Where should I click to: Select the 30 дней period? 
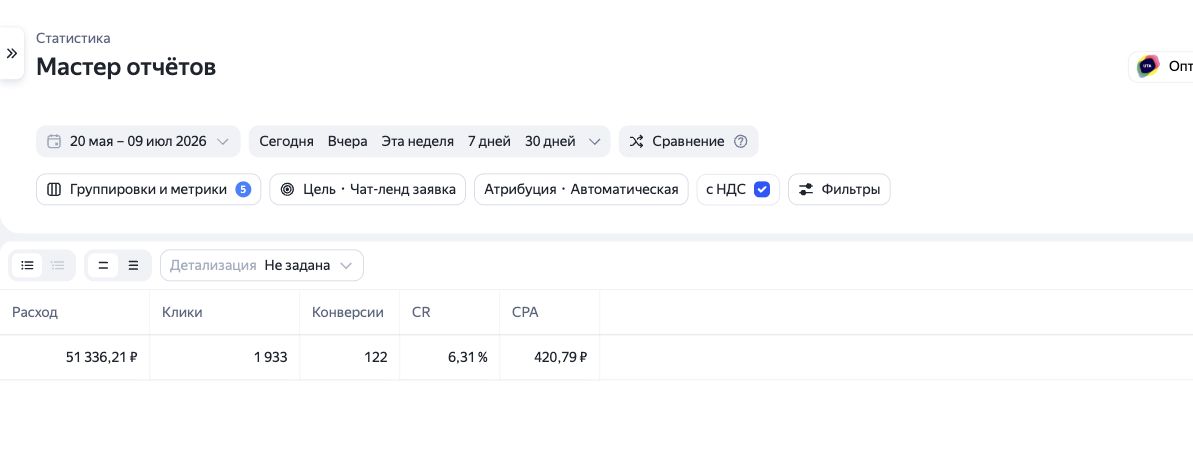coord(550,142)
